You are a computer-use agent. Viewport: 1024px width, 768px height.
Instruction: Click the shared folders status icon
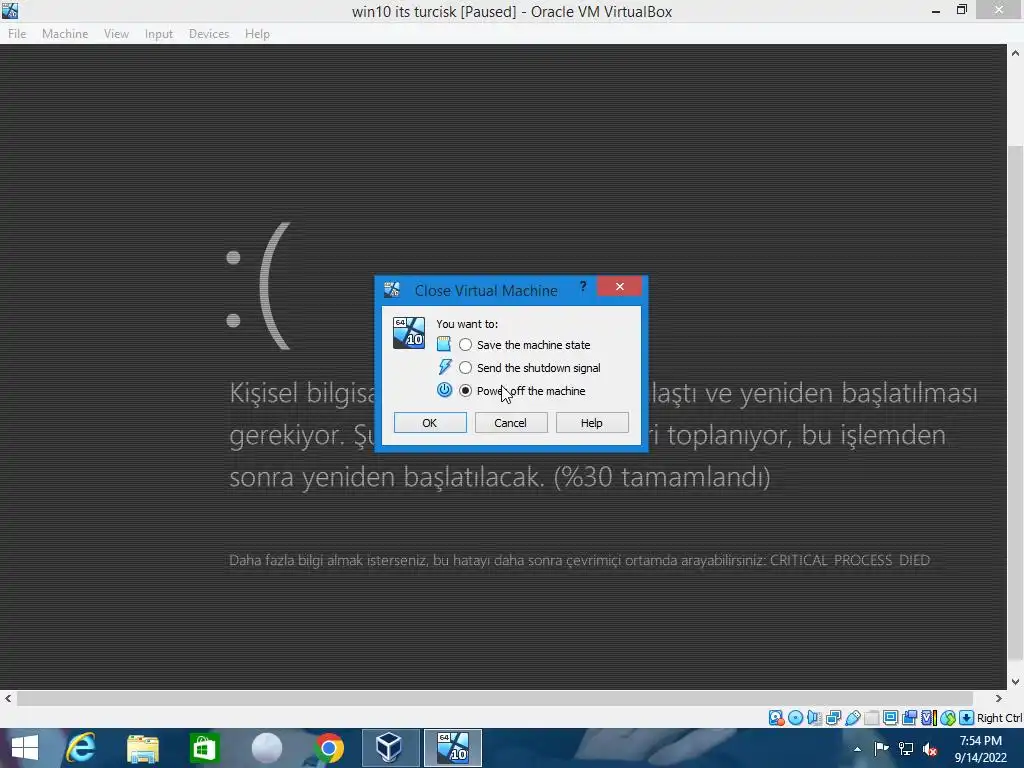871,718
